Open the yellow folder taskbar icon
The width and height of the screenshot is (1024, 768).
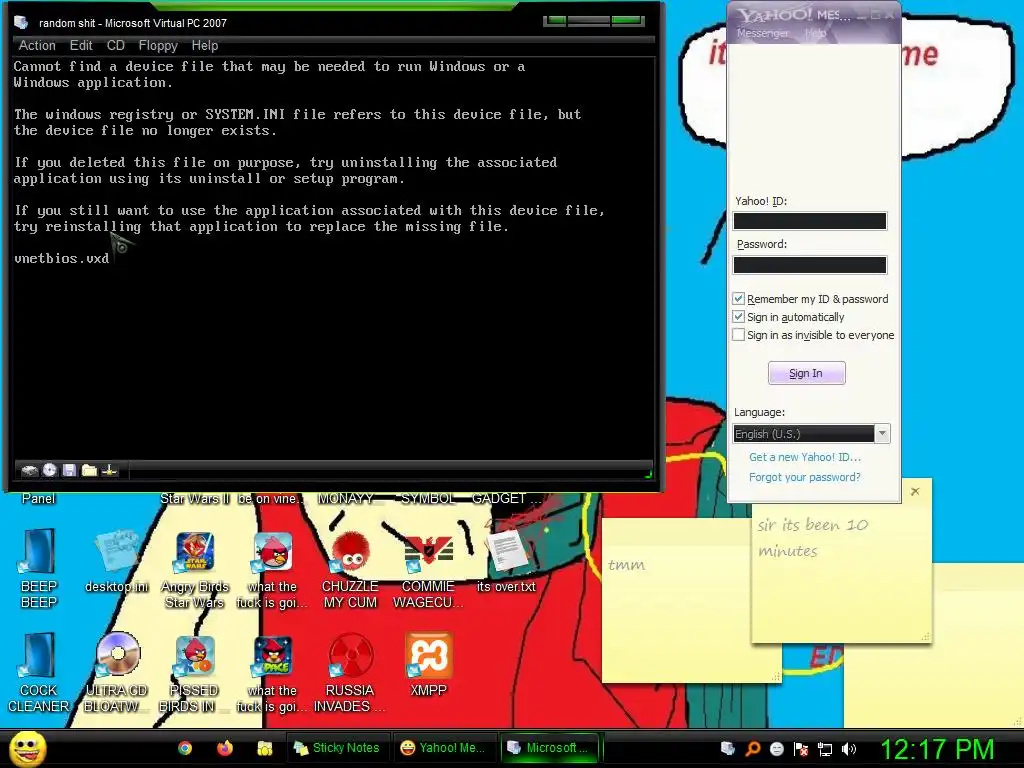point(264,748)
